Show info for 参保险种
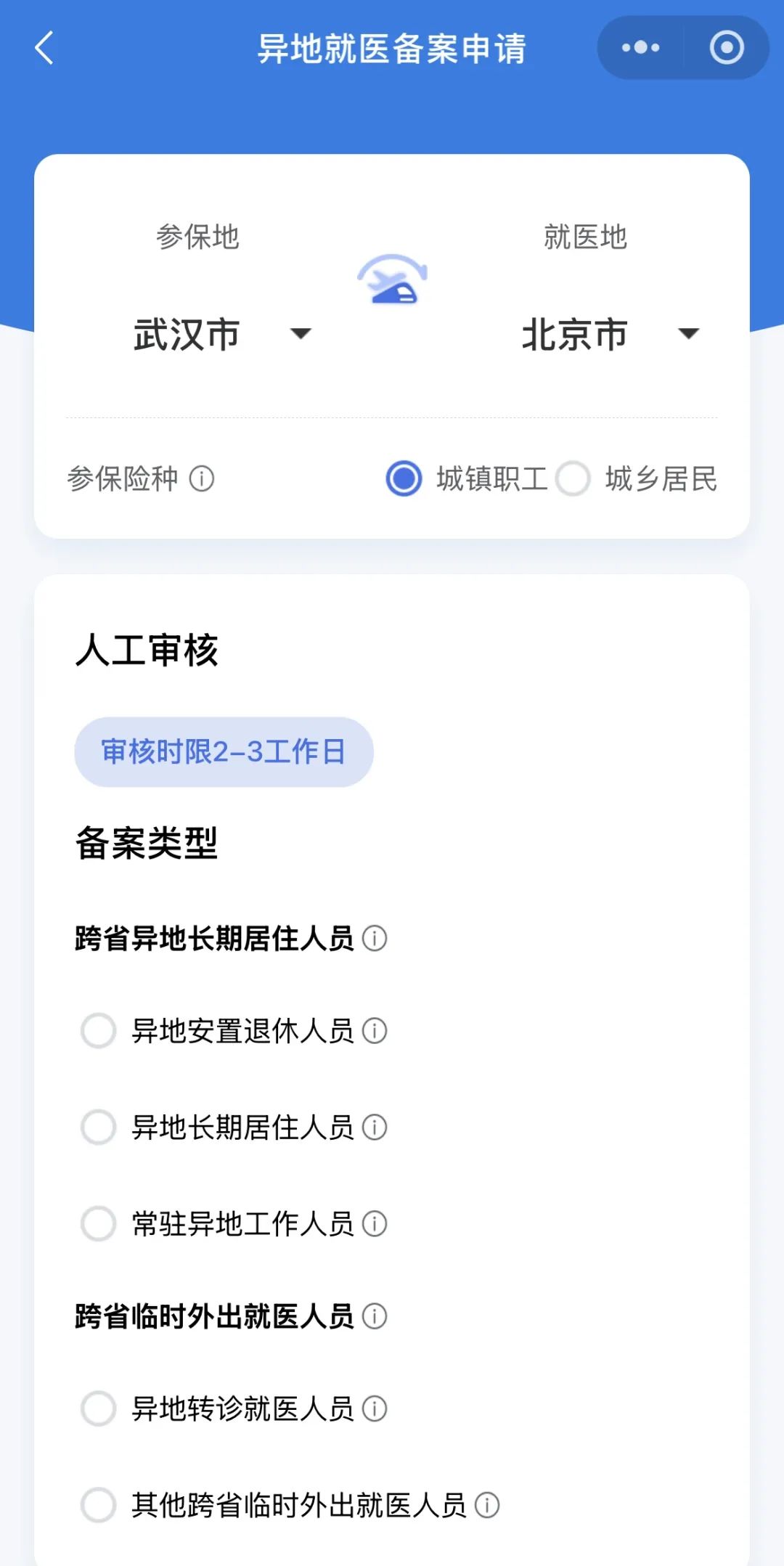The image size is (784, 1566). (202, 479)
